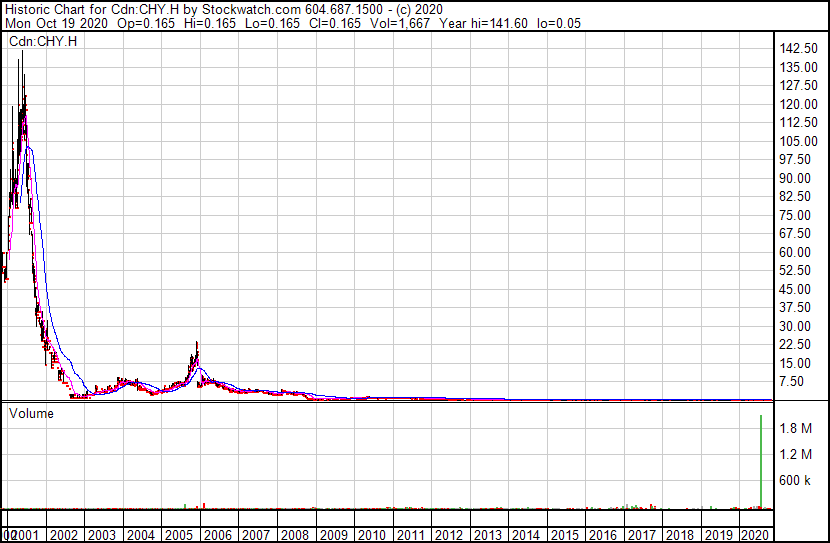Select the 2014 year marker on the axis

[x=526, y=535]
